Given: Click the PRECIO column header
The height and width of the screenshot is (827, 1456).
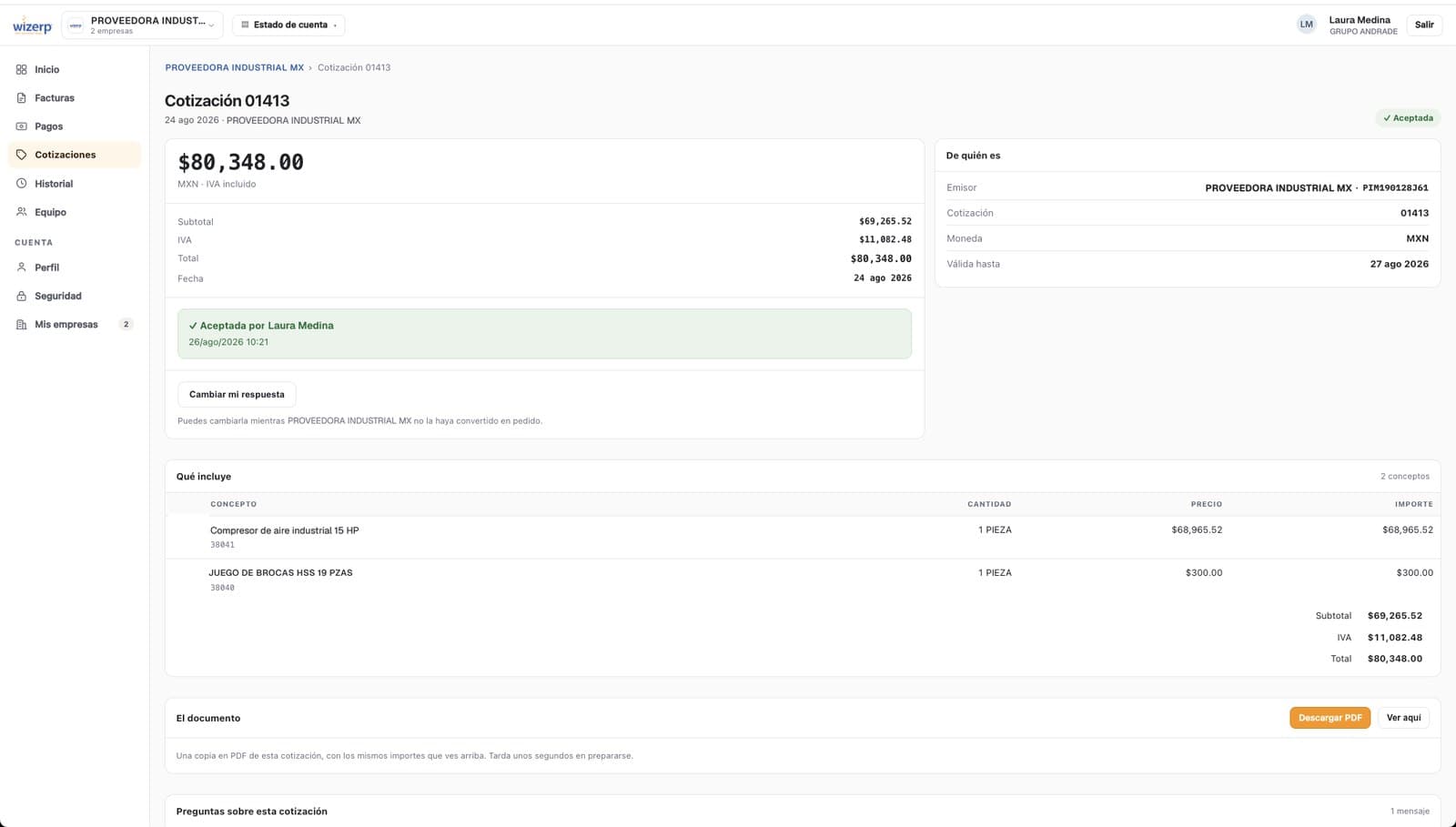Looking at the screenshot, I should (1207, 504).
